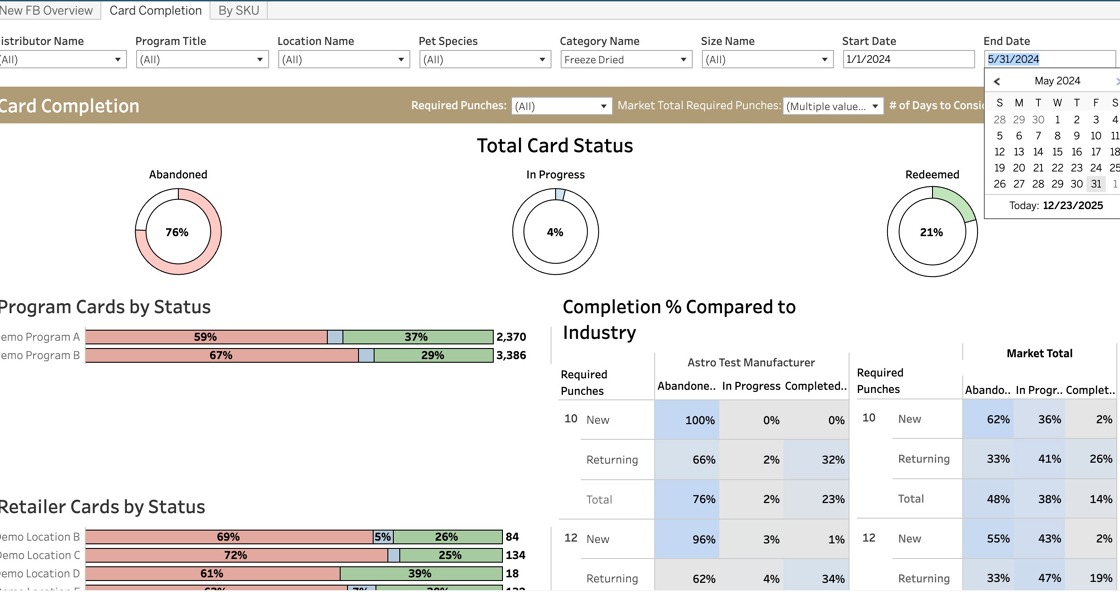
Task: Click the End Date input field
Action: pos(1050,60)
